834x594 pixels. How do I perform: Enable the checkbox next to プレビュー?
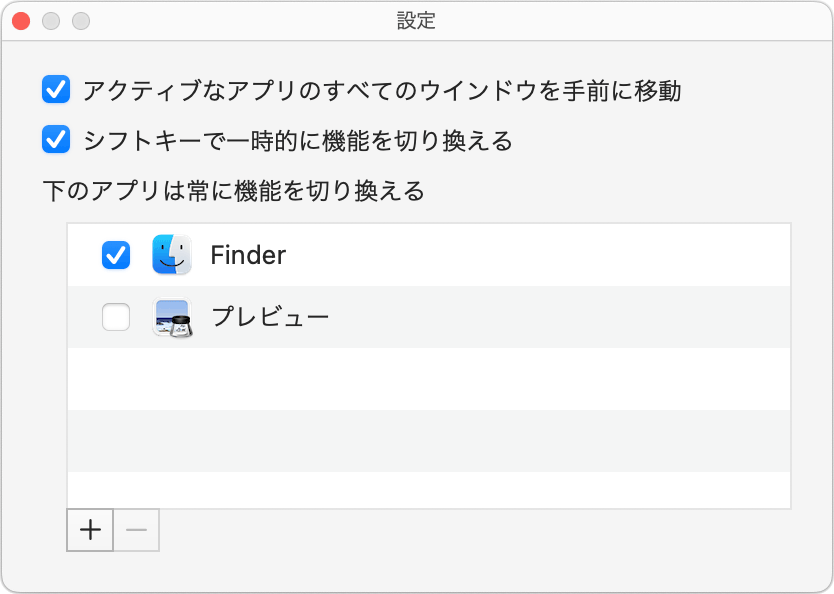pyautogui.click(x=115, y=316)
